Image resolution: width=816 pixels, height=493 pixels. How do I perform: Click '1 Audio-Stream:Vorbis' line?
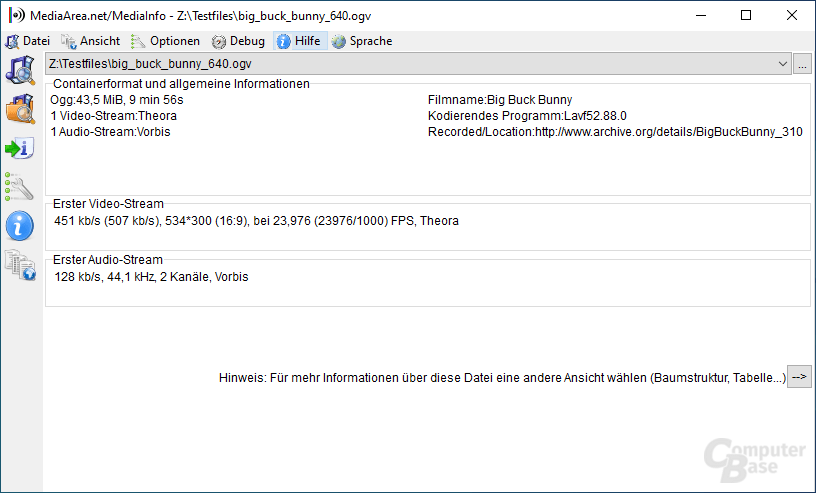tap(110, 132)
